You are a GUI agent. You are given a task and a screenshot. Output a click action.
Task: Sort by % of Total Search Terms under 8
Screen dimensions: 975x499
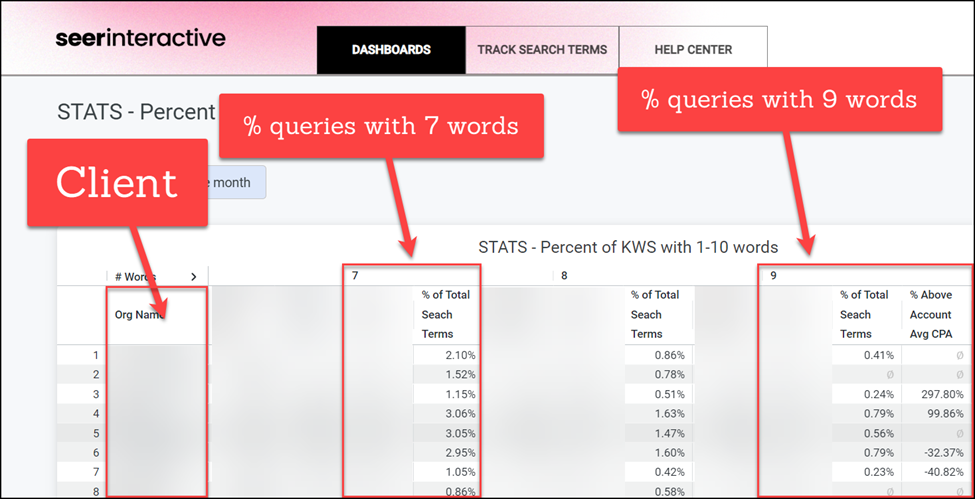[655, 314]
